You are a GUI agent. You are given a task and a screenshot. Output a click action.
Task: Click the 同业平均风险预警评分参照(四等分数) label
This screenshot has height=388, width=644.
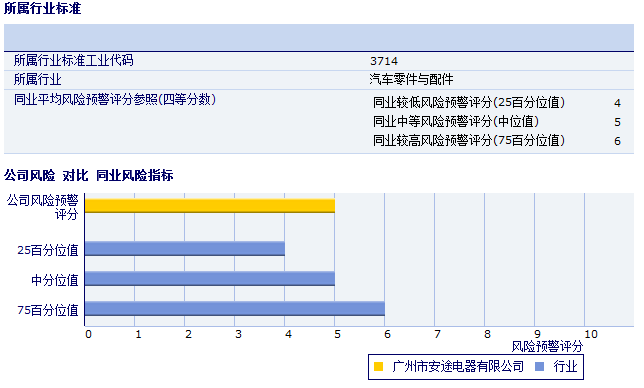click(115, 99)
